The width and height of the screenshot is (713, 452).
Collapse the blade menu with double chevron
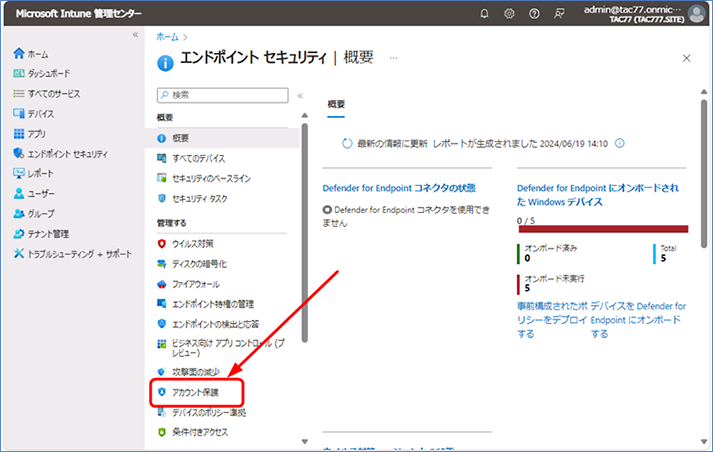pos(300,95)
